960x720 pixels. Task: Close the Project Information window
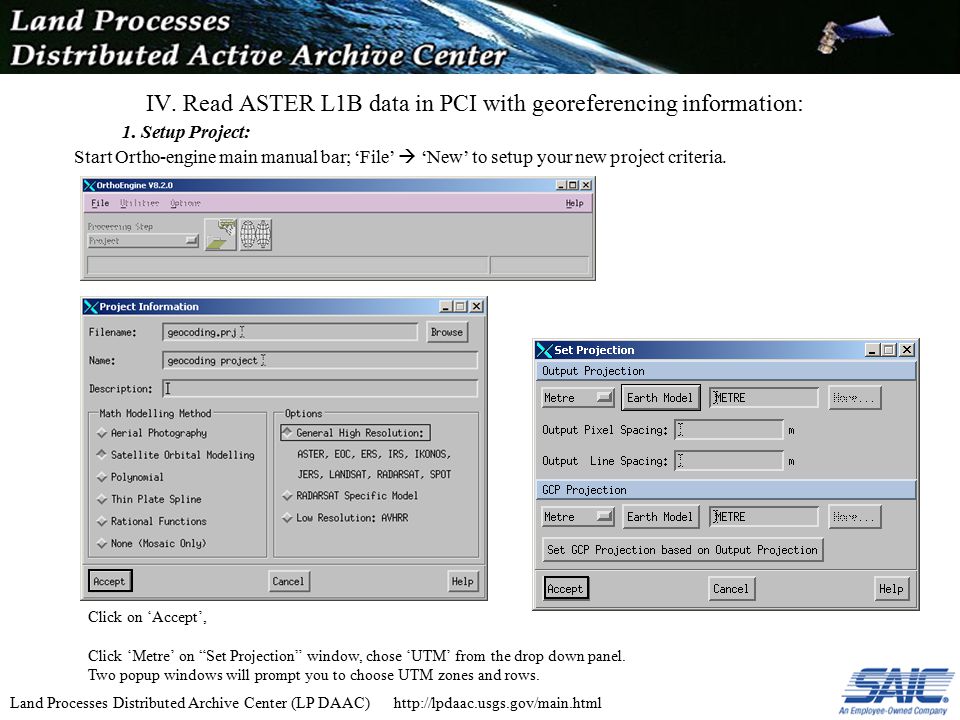tap(476, 306)
